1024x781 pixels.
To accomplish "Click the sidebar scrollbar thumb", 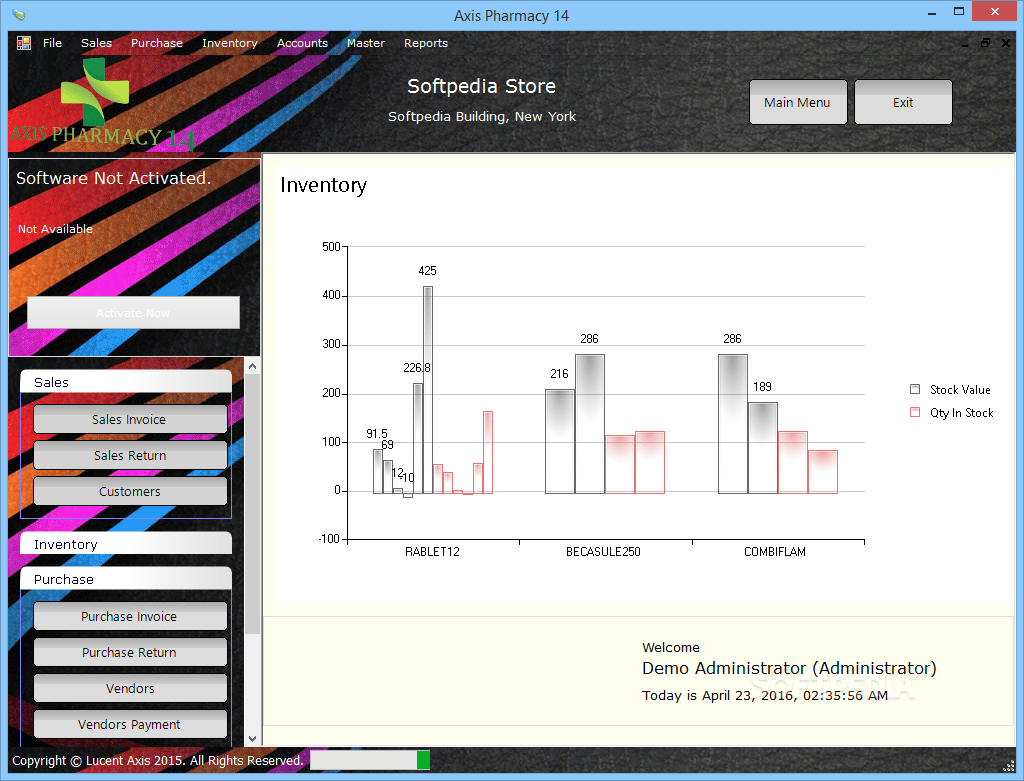I will pos(252,504).
